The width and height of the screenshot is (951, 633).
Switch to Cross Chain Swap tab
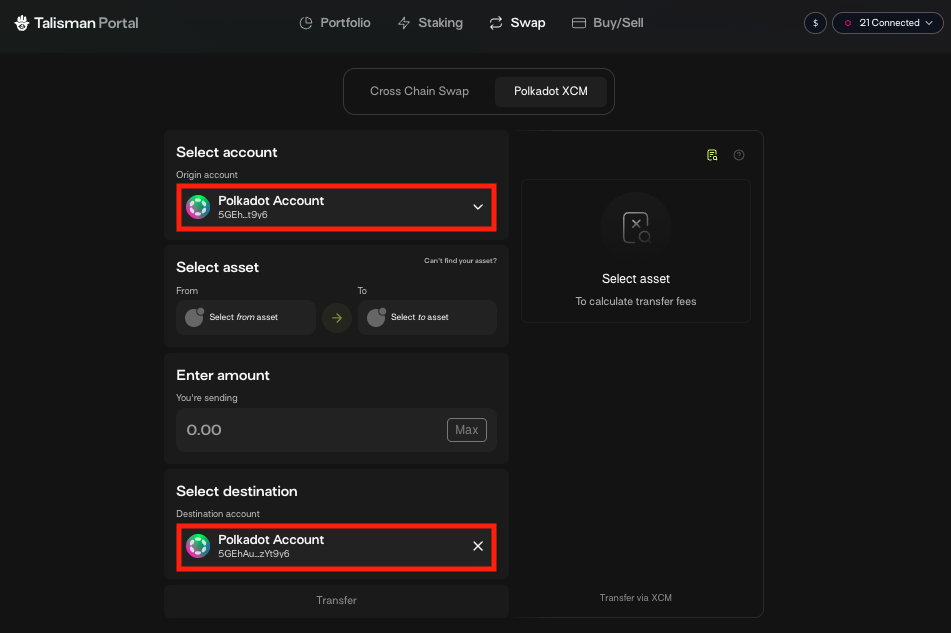click(x=419, y=91)
